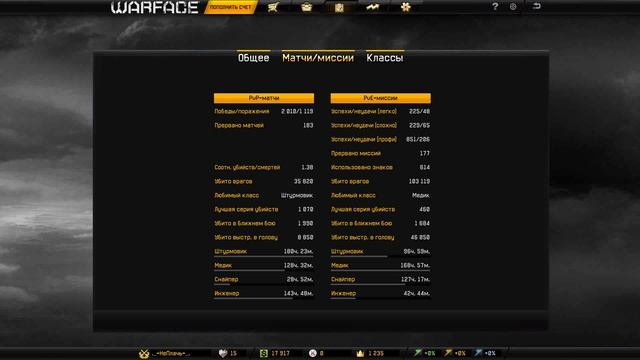
Task: Open the shop crate icon in top bar
Action: pos(306,7)
